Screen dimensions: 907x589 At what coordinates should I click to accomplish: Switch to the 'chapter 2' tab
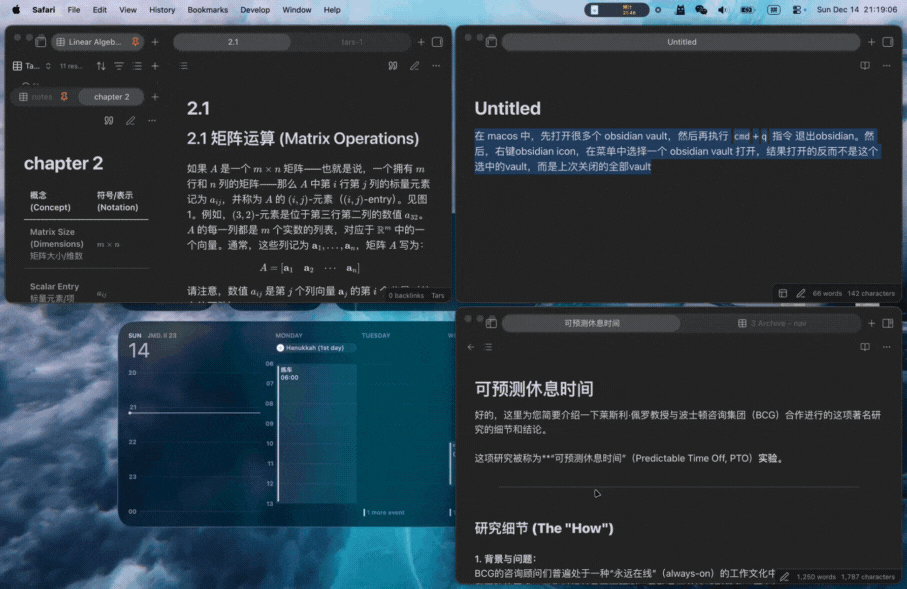111,97
